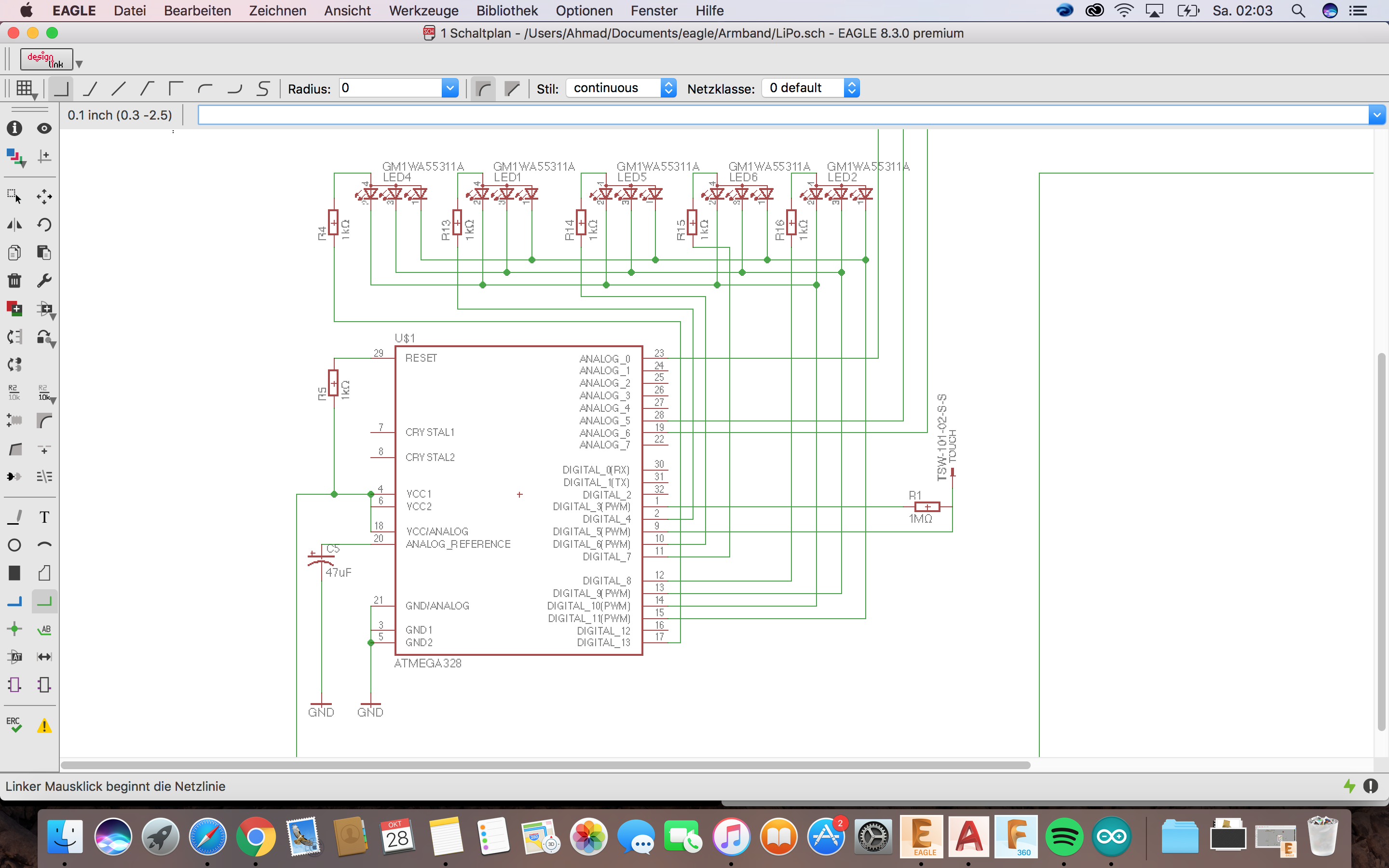This screenshot has width=1389, height=868.
Task: Select the Line draw tool
Action: click(14, 516)
